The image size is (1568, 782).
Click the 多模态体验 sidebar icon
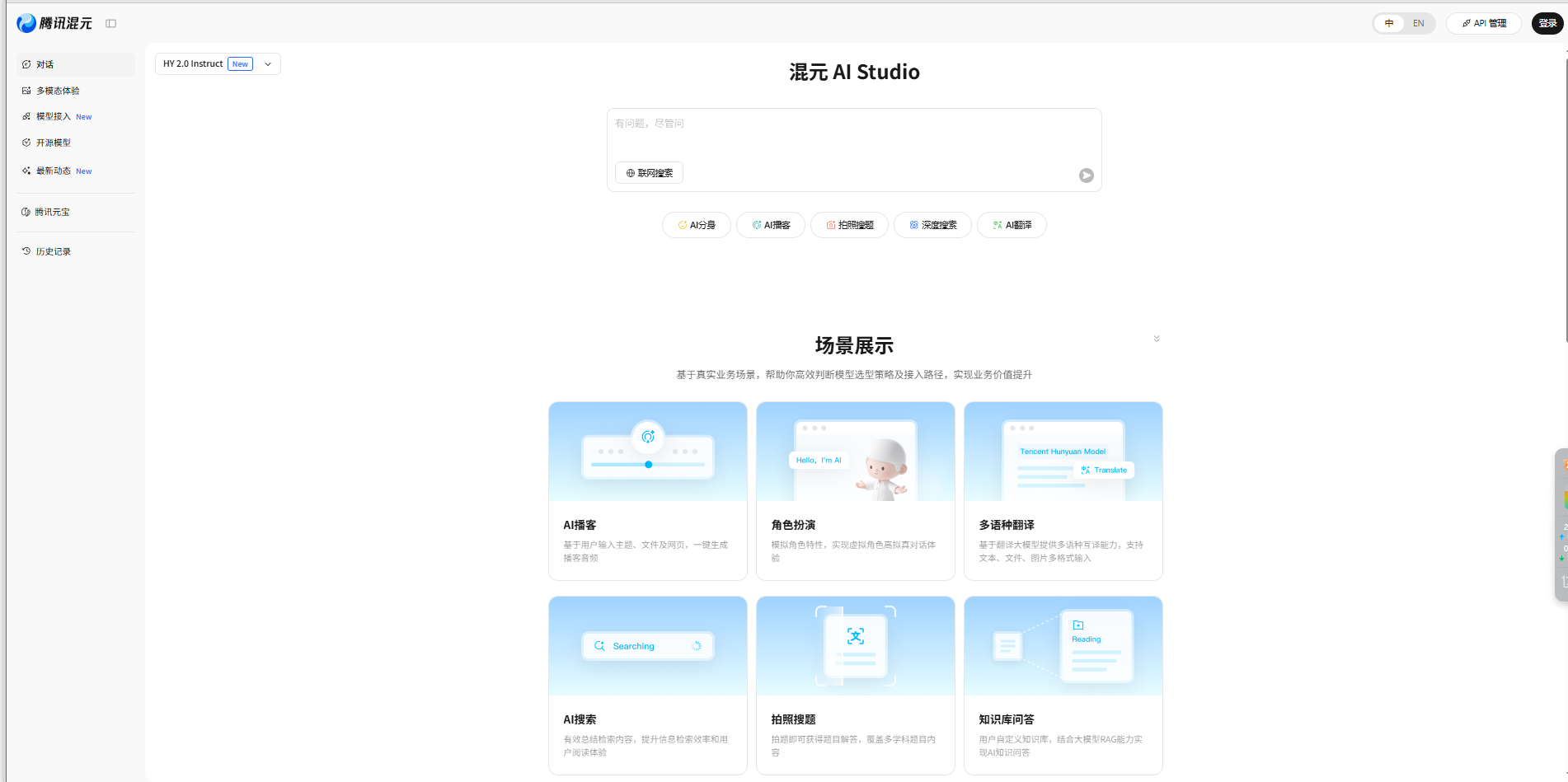tap(26, 91)
